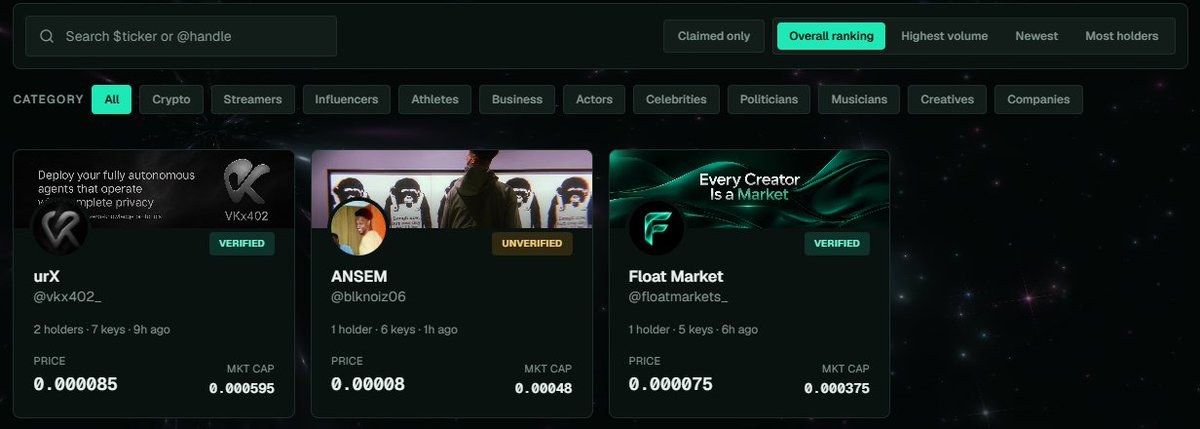Viewport: 1200px width, 429px height.
Task: Open the Float Market avatar logo
Action: point(656,228)
